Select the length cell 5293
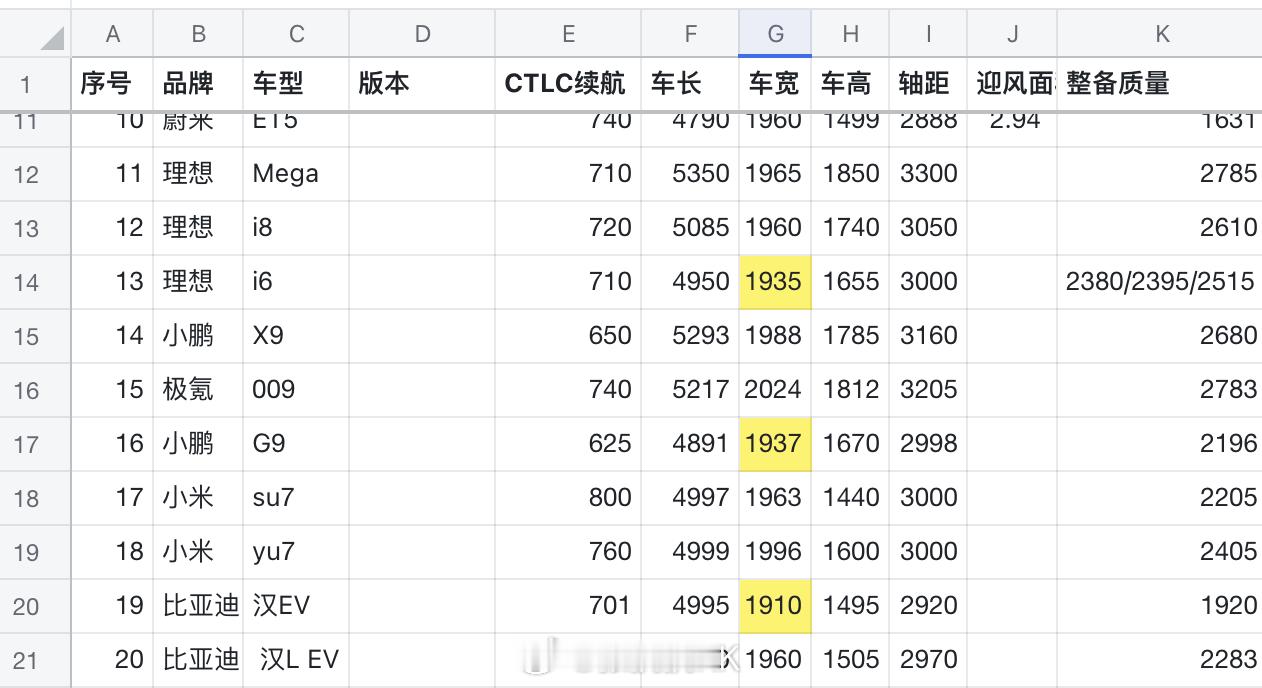 tap(690, 336)
